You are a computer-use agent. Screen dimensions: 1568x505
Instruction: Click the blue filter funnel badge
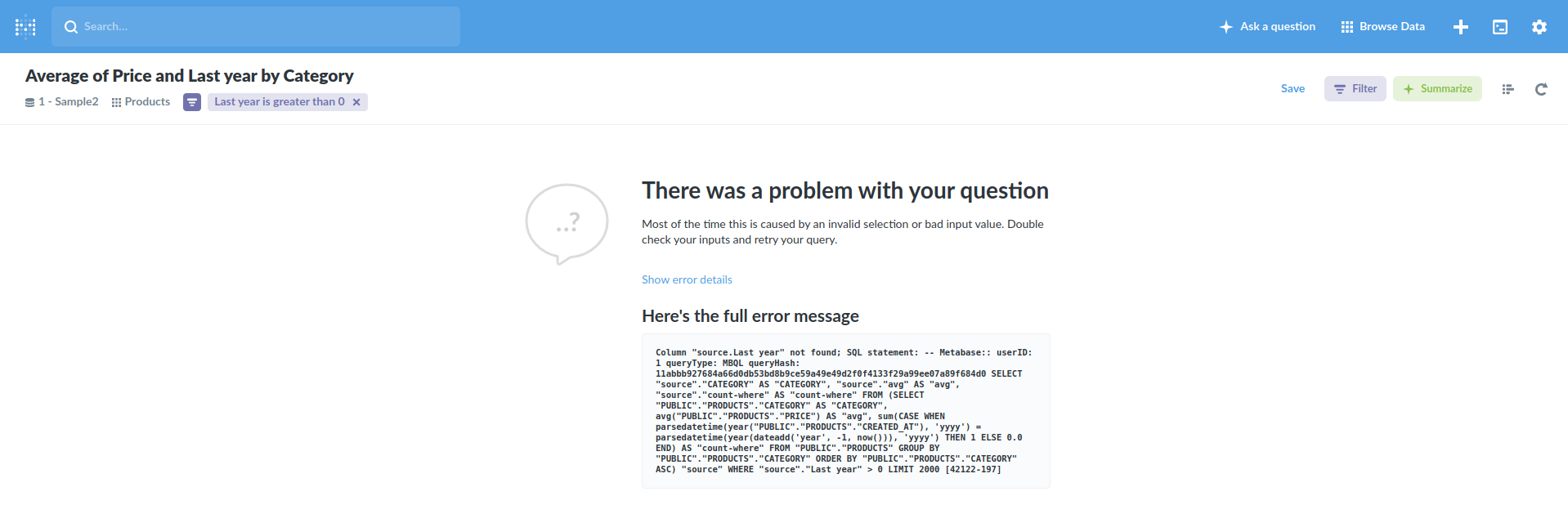pyautogui.click(x=191, y=101)
